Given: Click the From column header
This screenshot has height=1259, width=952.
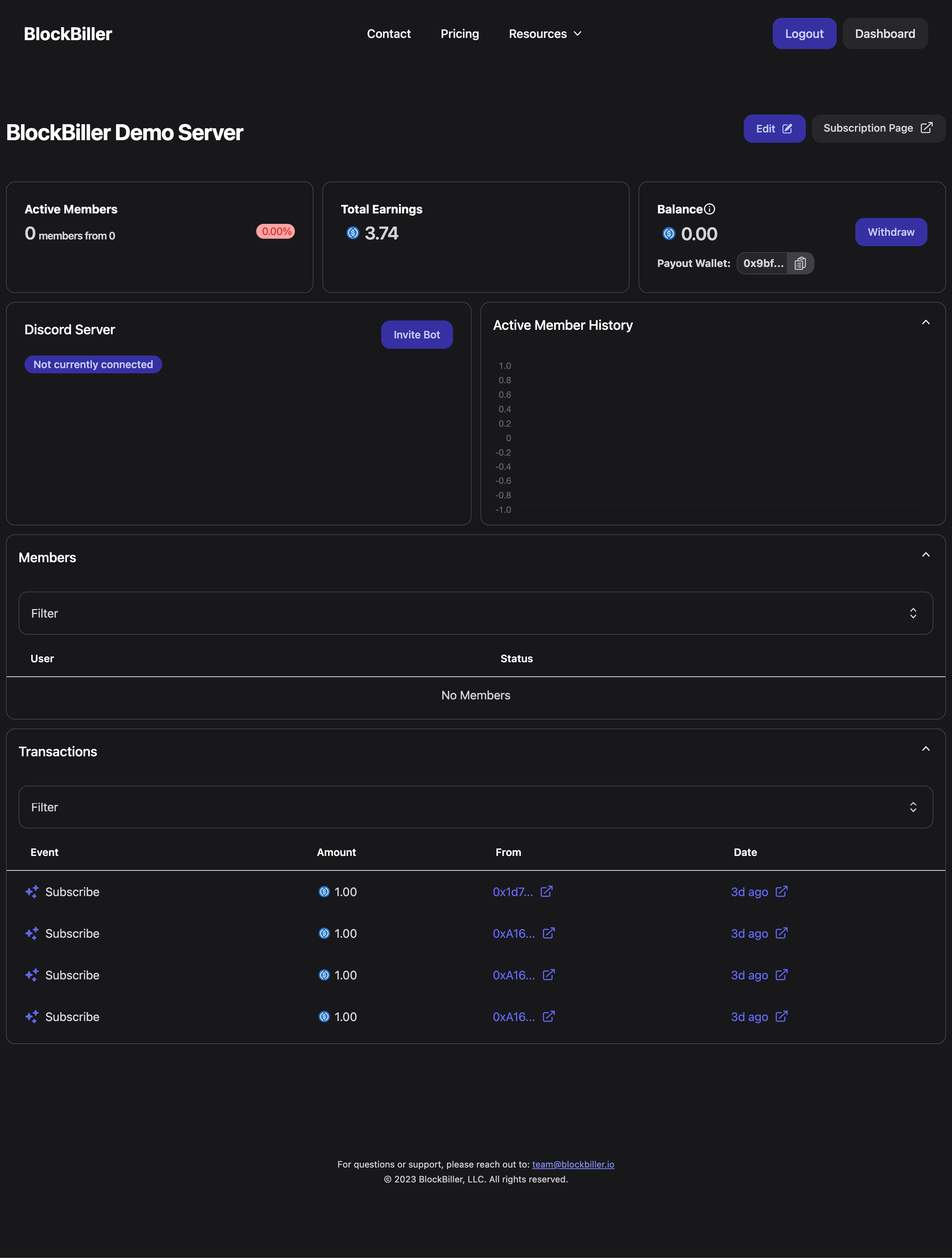Looking at the screenshot, I should pyautogui.click(x=508, y=852).
